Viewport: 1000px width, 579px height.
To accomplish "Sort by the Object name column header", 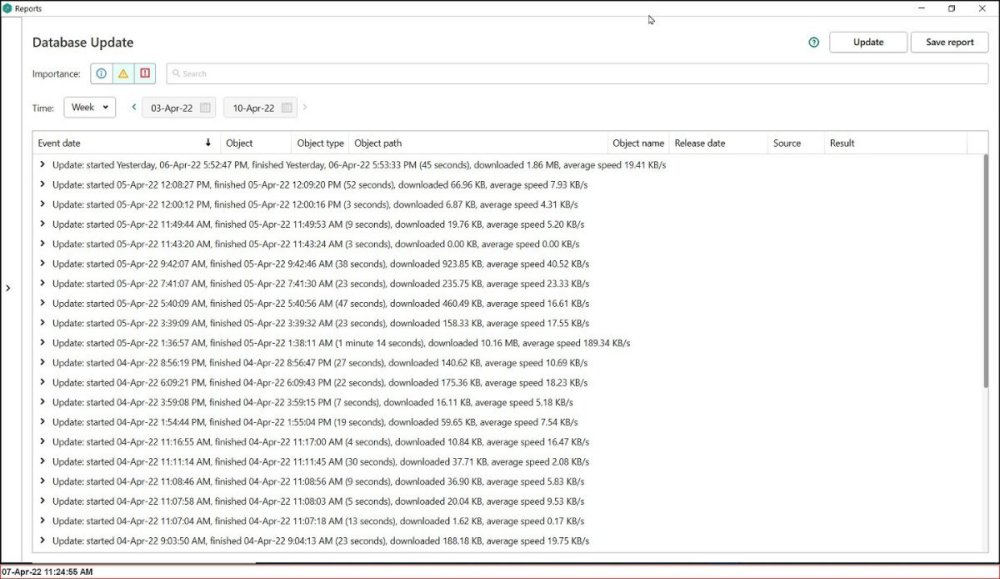I will click(638, 143).
